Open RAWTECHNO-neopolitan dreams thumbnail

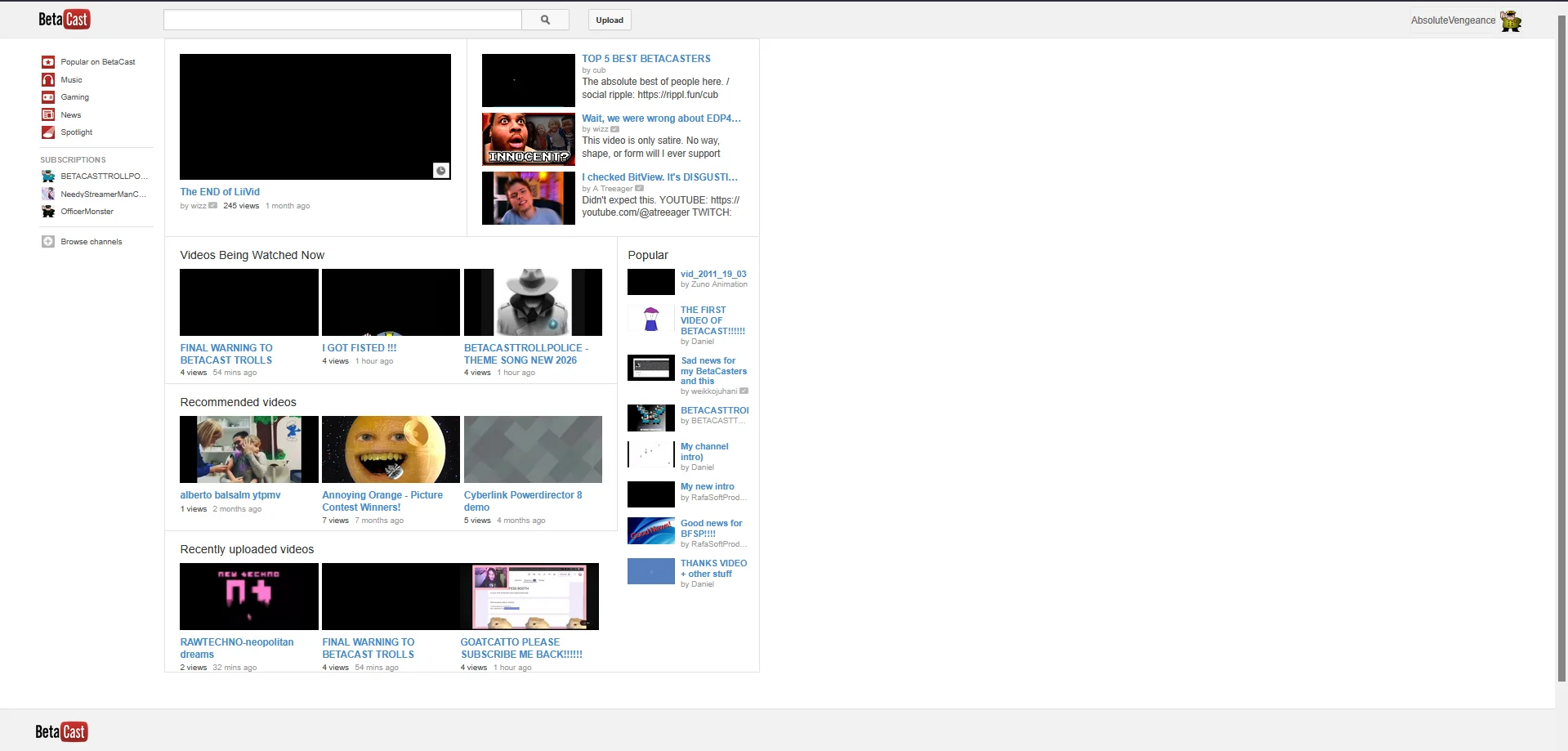(249, 597)
